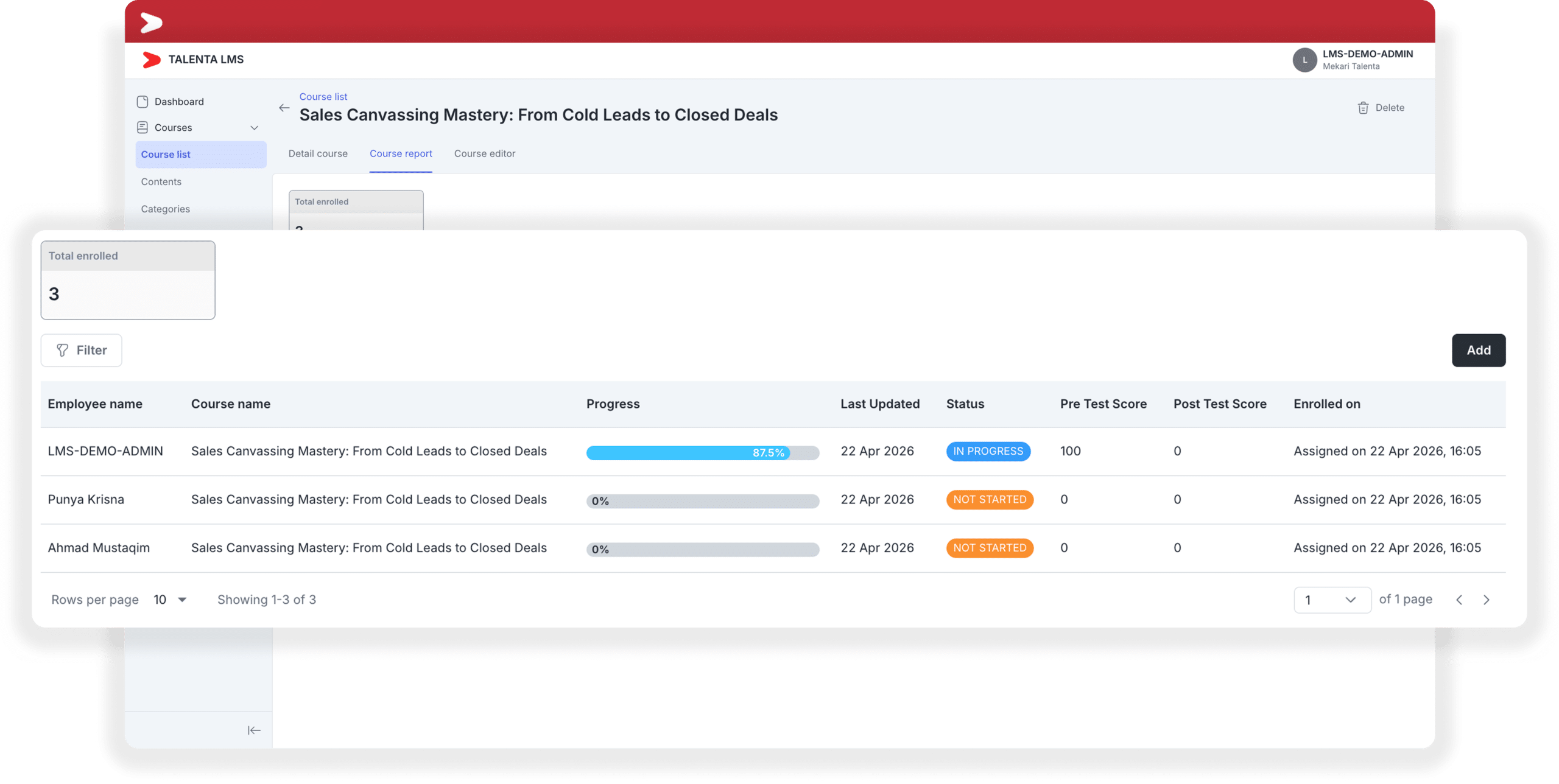Click the Delete trash icon

point(1363,108)
